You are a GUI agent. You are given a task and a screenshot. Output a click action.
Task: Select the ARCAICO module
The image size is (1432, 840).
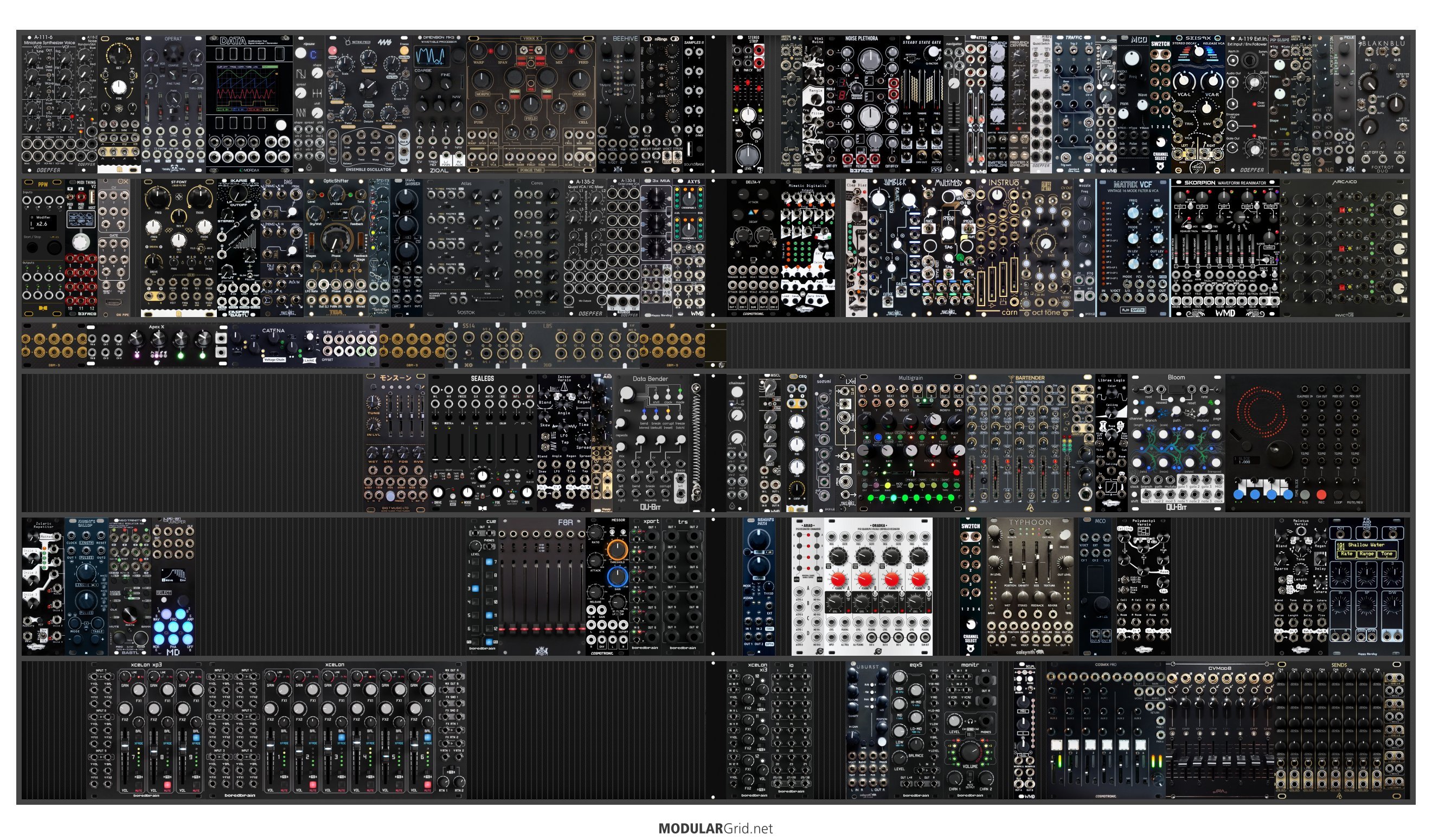(1345, 248)
